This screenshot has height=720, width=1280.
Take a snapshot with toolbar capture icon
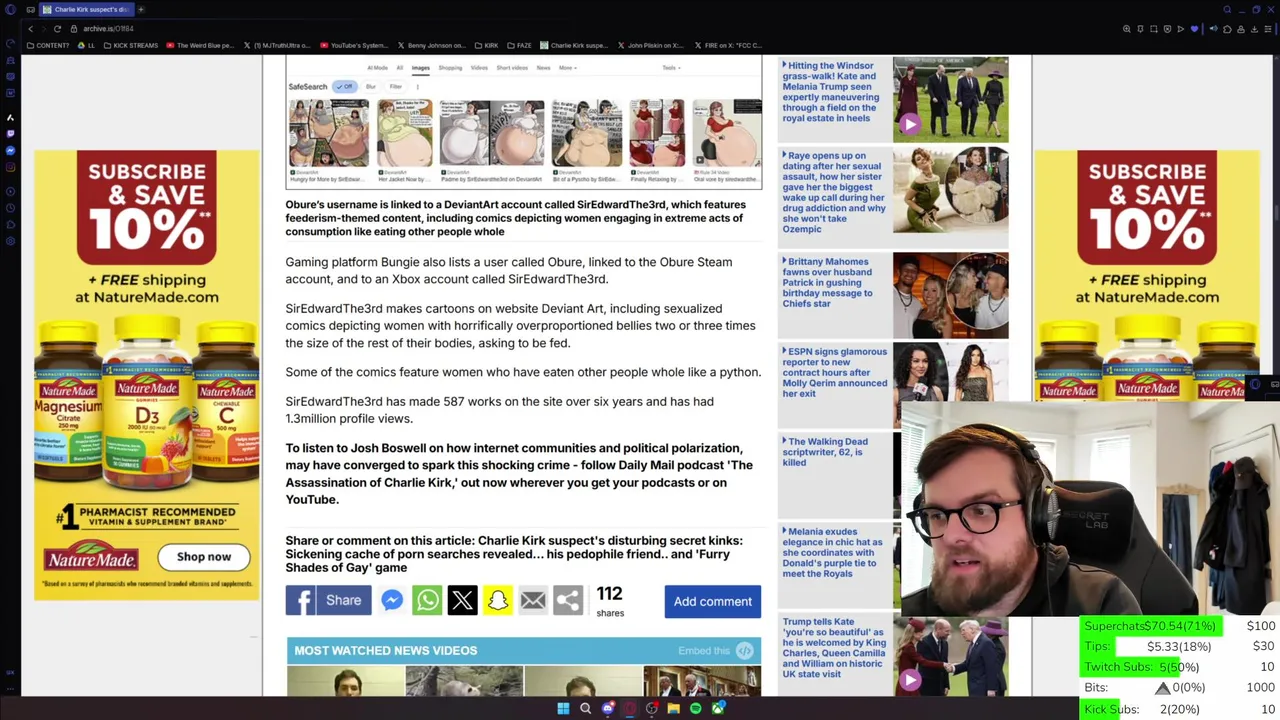tap(1154, 29)
